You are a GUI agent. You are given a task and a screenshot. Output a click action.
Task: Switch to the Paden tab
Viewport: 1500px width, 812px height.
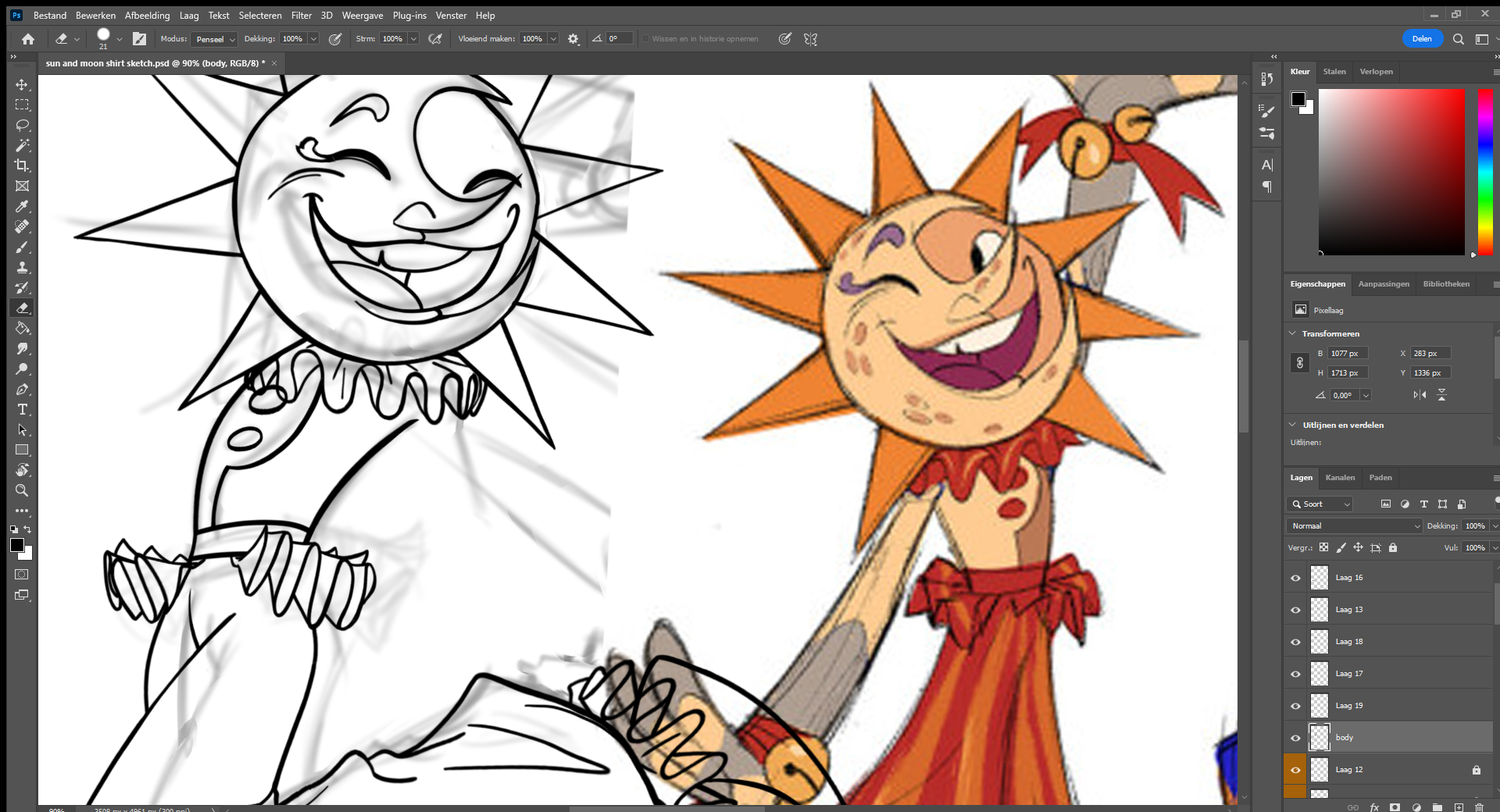coord(1380,478)
